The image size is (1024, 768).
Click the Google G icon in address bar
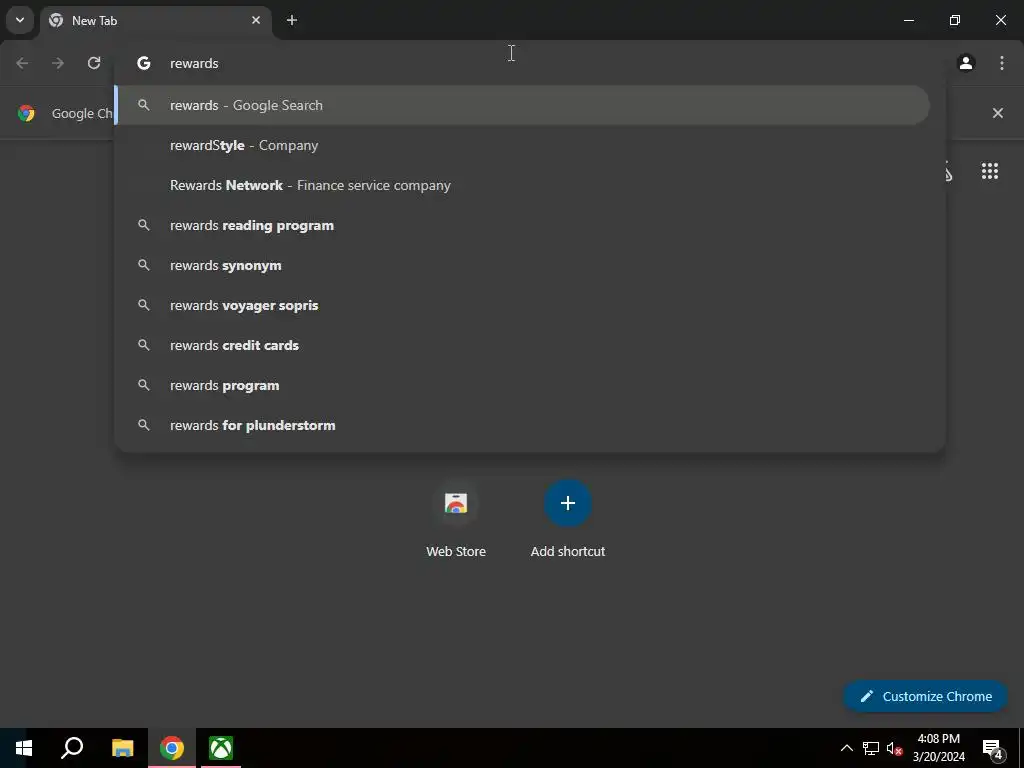point(144,63)
